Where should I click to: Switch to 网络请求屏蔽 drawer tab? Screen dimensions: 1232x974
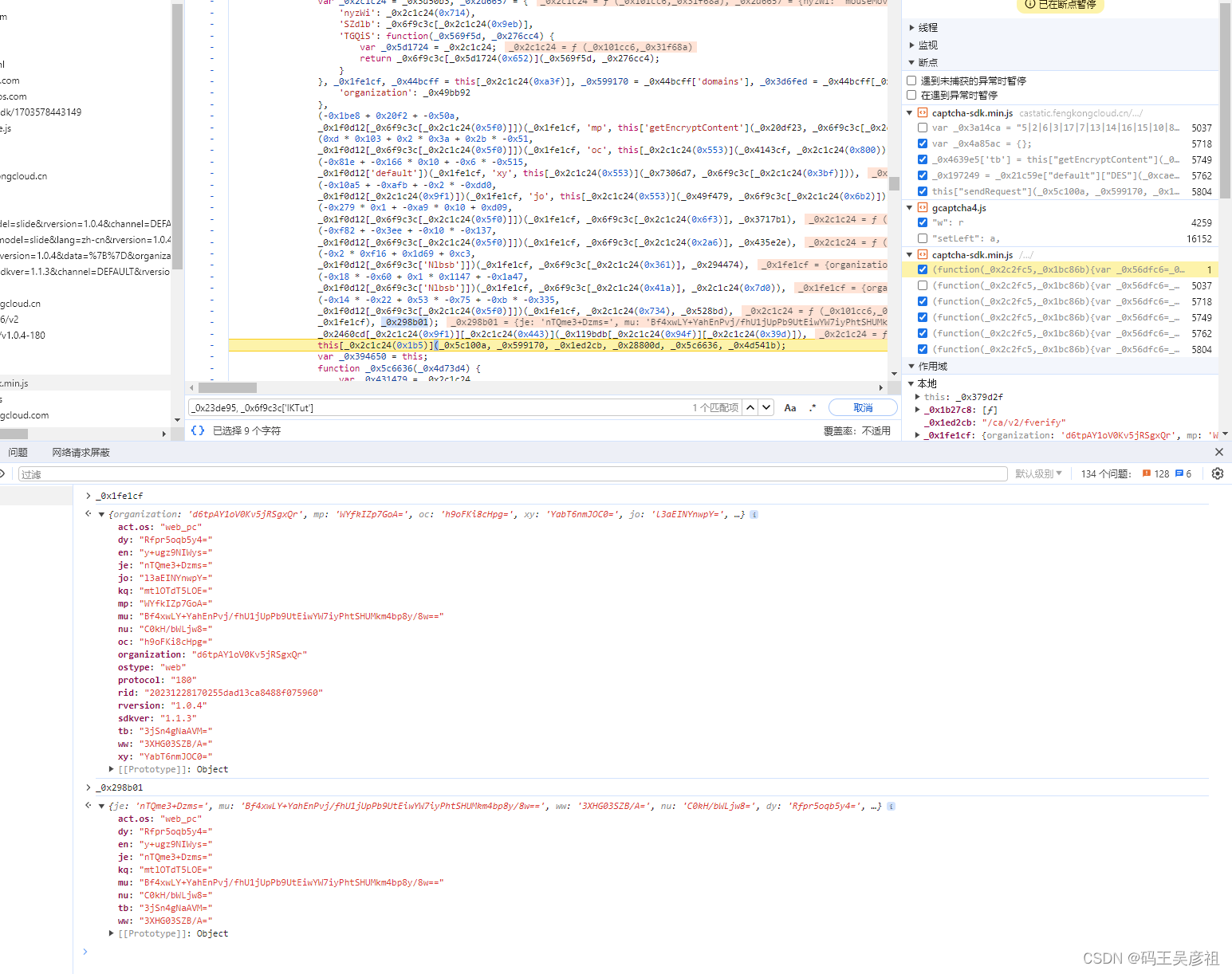click(x=81, y=453)
